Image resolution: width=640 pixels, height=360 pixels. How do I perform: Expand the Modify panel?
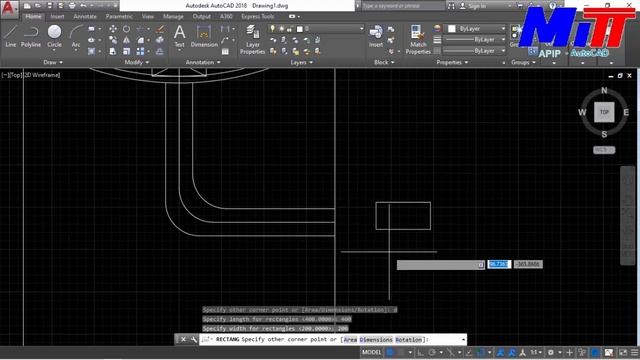[x=137, y=62]
